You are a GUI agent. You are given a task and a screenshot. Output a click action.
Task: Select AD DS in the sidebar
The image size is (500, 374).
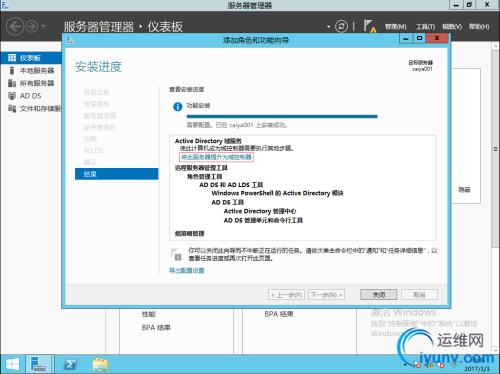[x=31, y=96]
